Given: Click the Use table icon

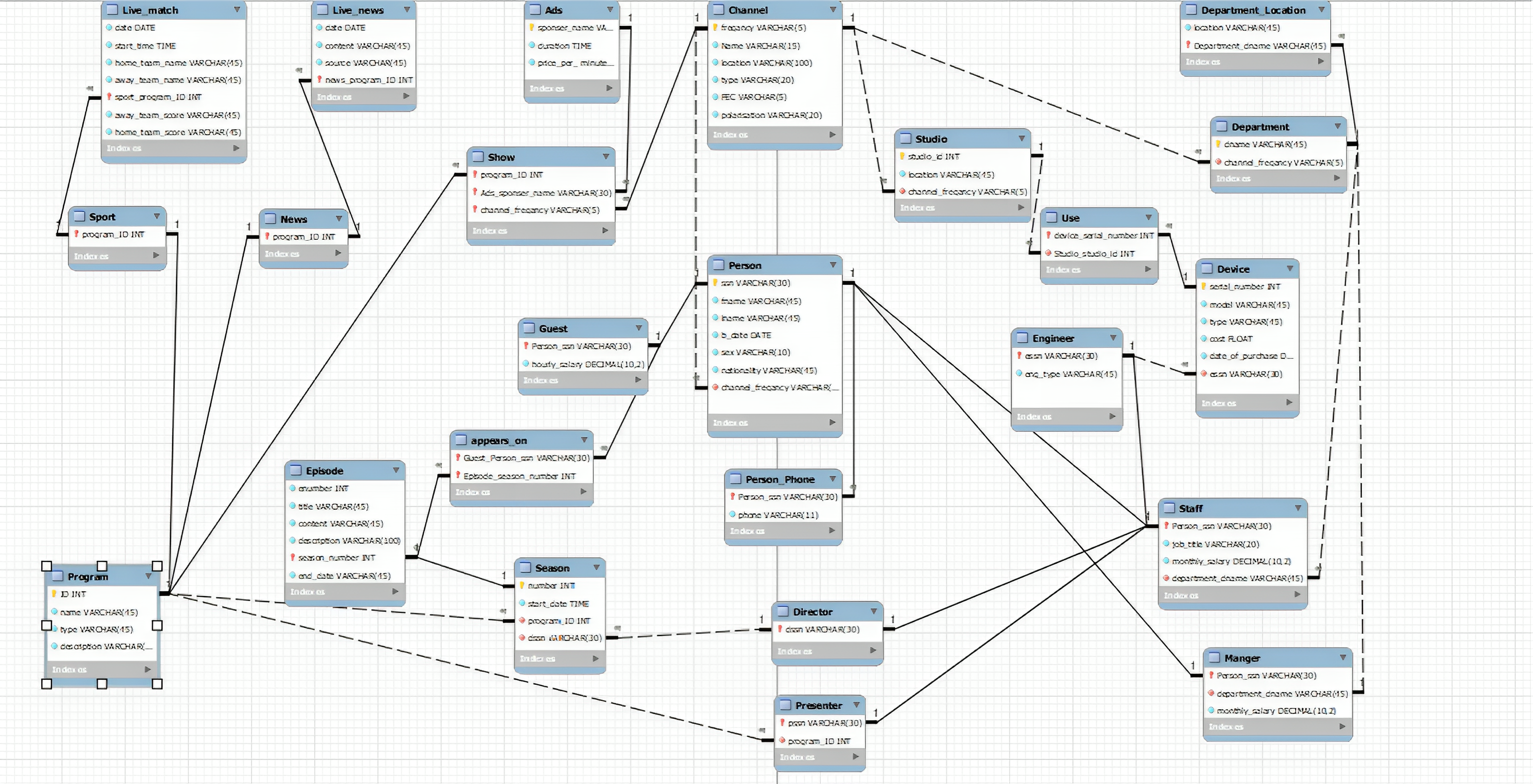Looking at the screenshot, I should [1051, 217].
